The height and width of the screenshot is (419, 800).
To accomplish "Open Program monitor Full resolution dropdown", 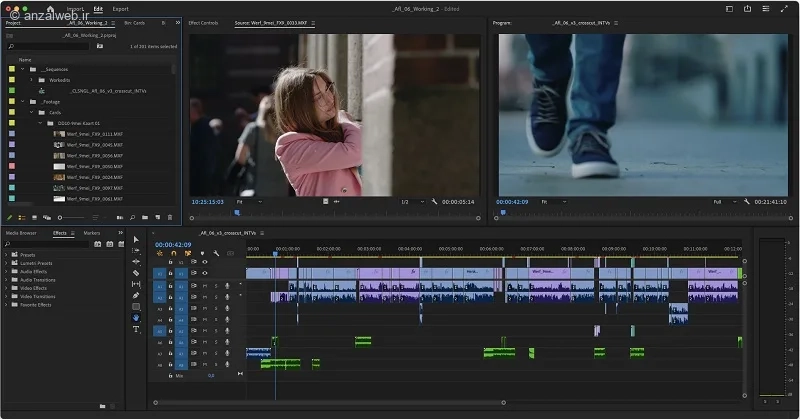I will point(725,202).
